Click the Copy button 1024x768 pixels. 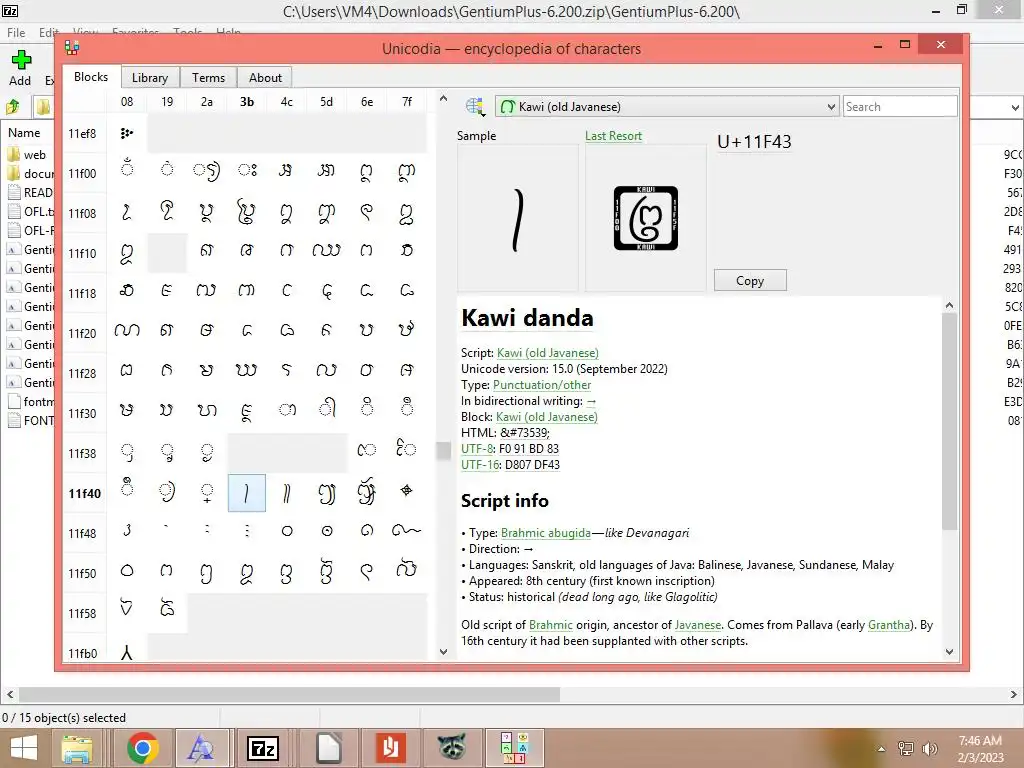tap(750, 280)
